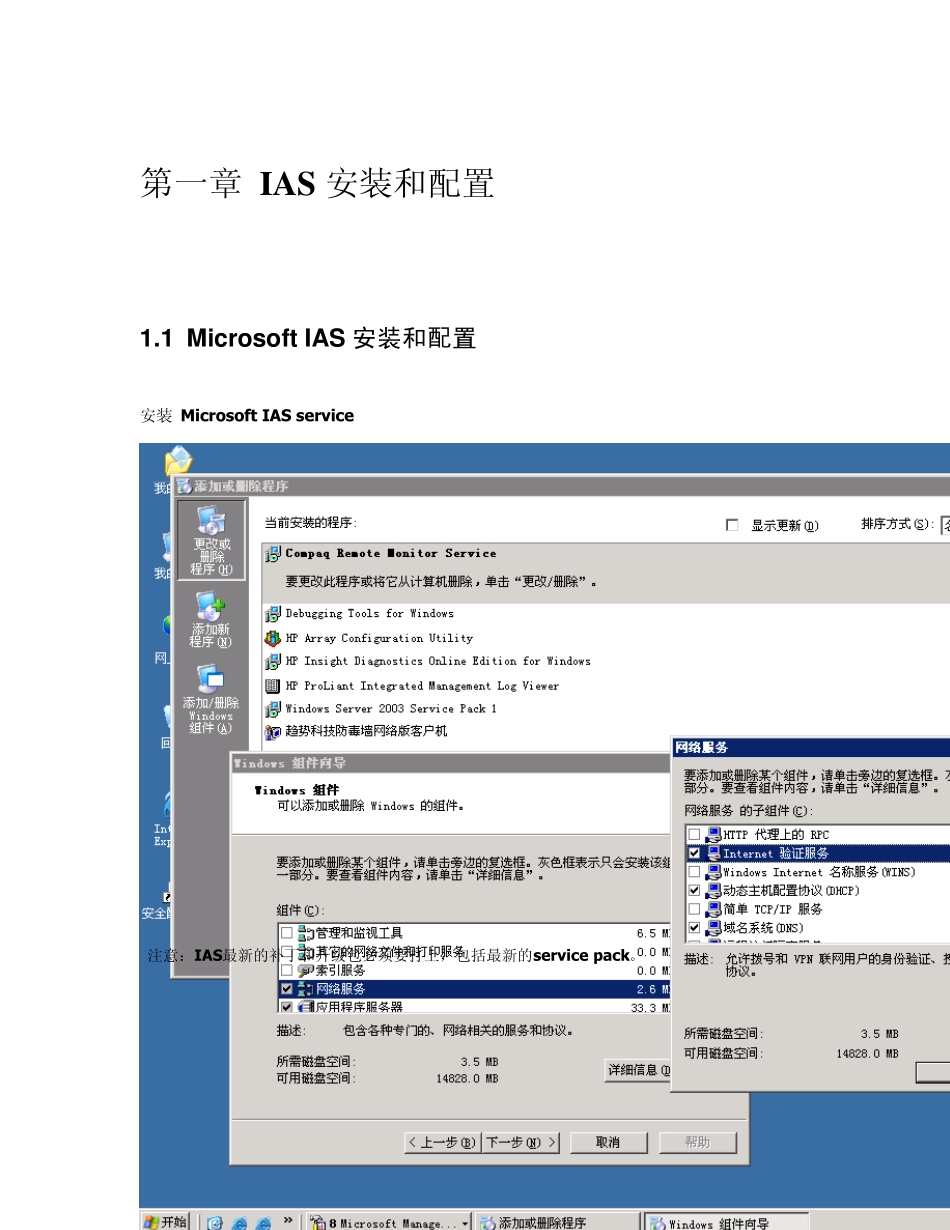
Task: Select the Compaq Remote Monitor Service entry text
Action: [x=391, y=553]
